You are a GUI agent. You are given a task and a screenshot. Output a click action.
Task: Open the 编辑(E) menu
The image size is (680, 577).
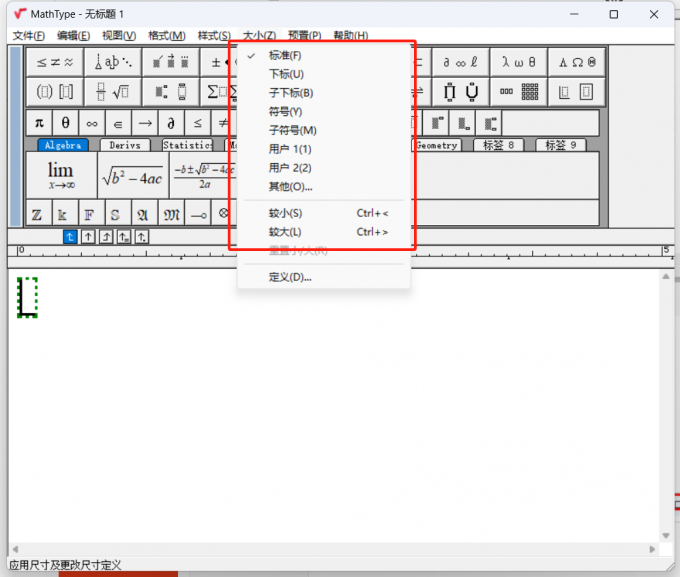click(73, 36)
